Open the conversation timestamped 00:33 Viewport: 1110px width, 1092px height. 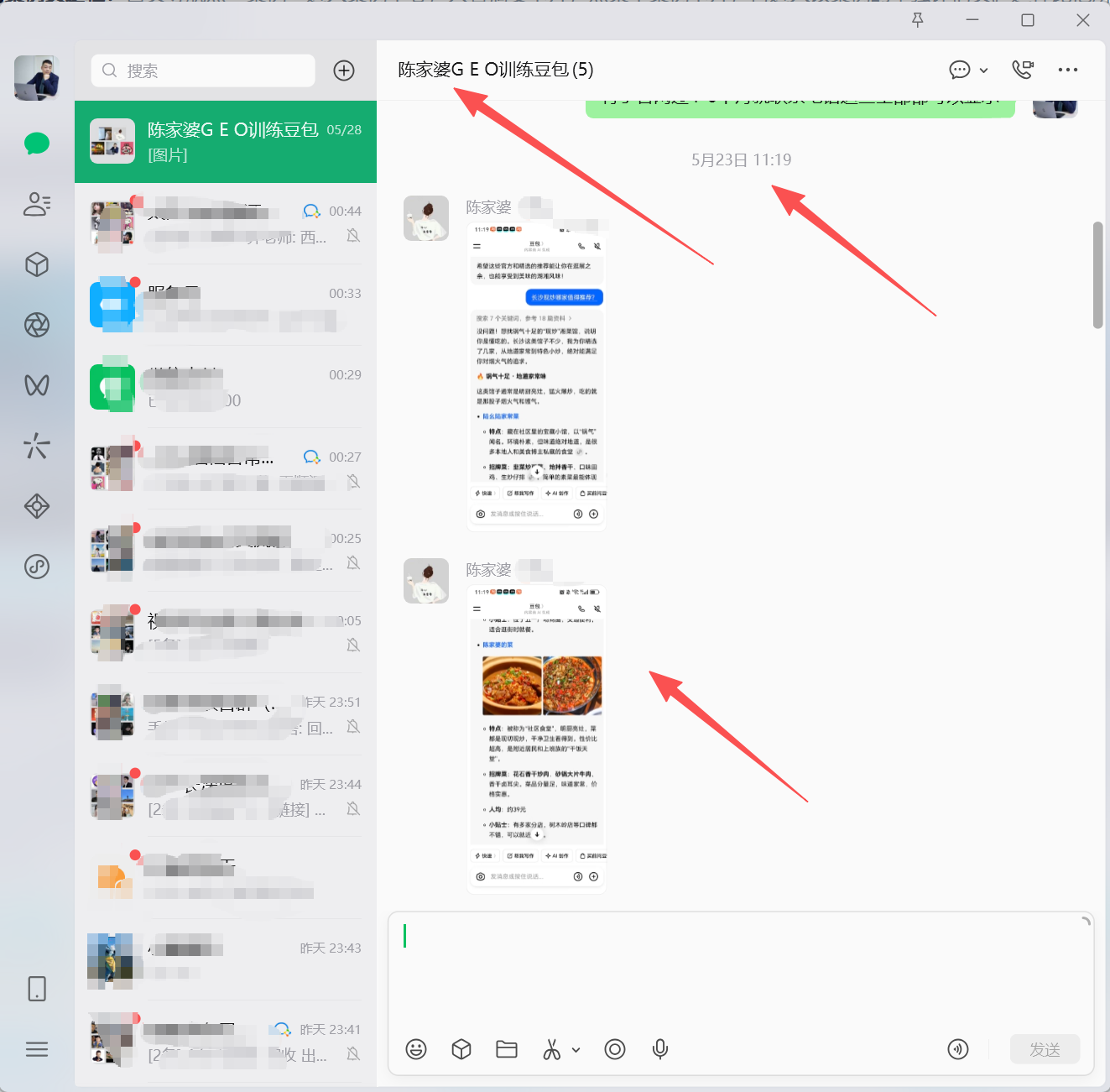(226, 306)
